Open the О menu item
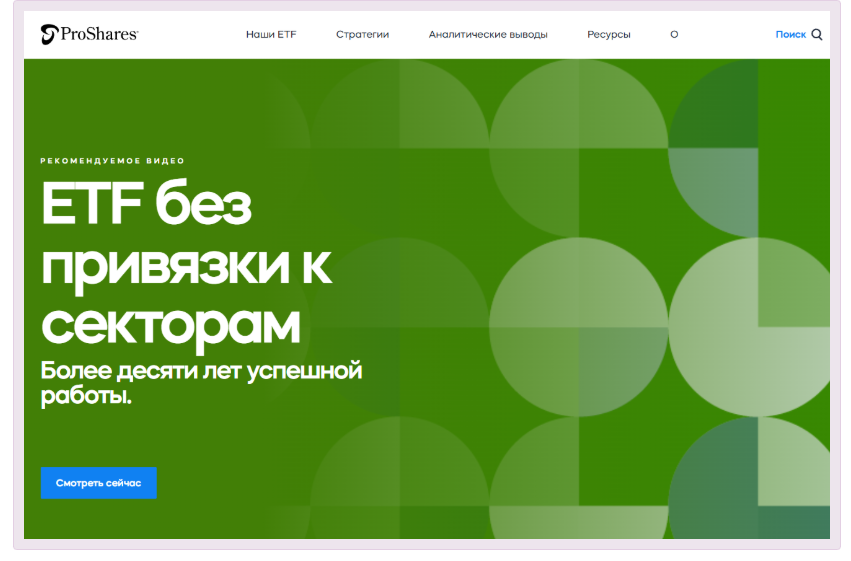 (x=674, y=35)
